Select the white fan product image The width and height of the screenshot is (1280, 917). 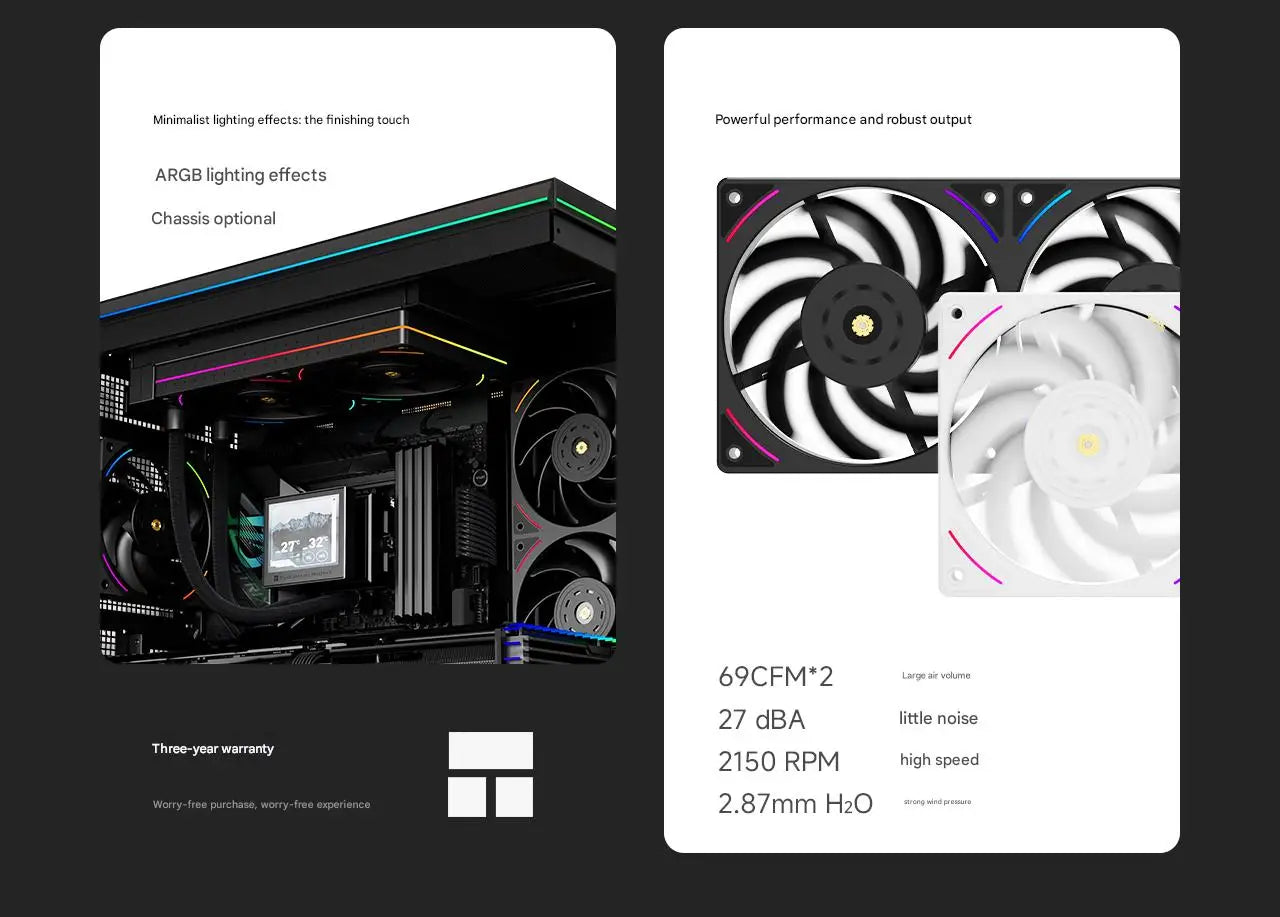[x=1059, y=445]
